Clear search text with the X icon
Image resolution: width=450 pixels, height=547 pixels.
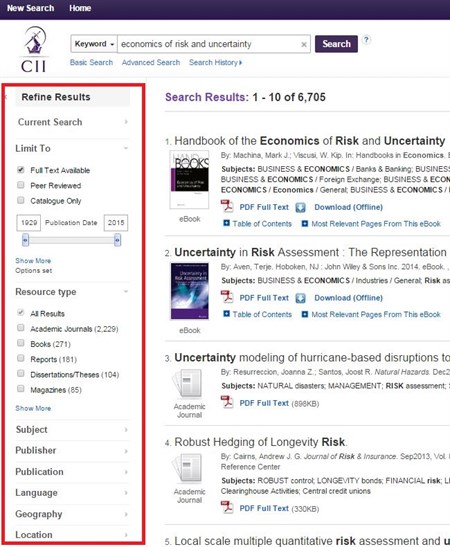304,44
